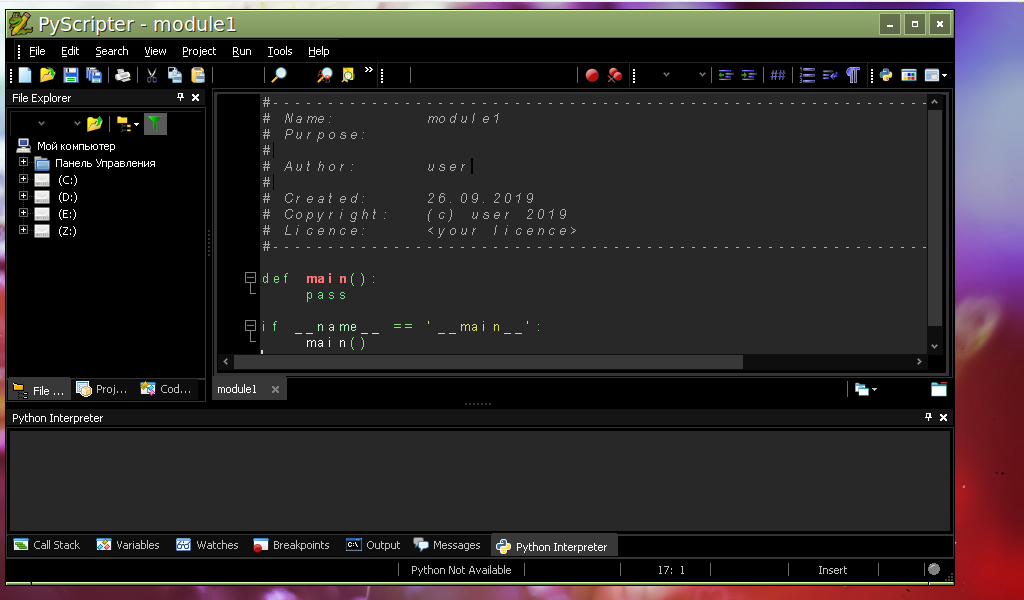
Task: Click the Cut scissors icon
Action: (x=152, y=75)
